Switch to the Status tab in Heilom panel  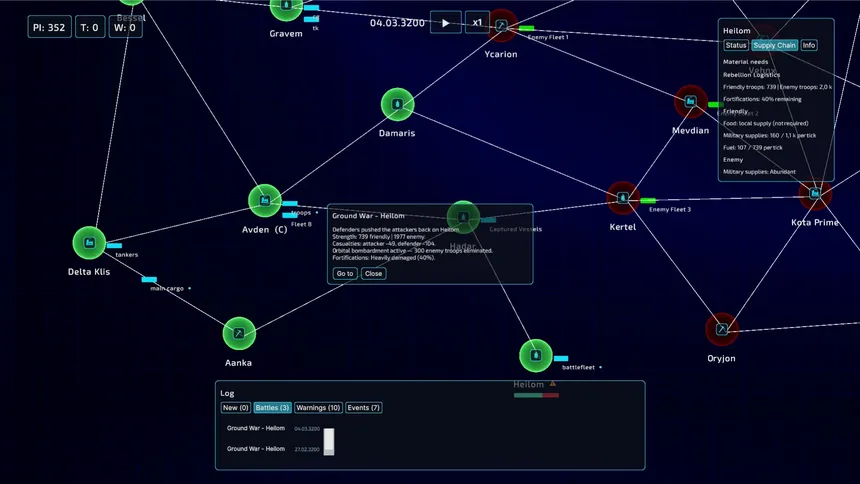[x=735, y=46]
